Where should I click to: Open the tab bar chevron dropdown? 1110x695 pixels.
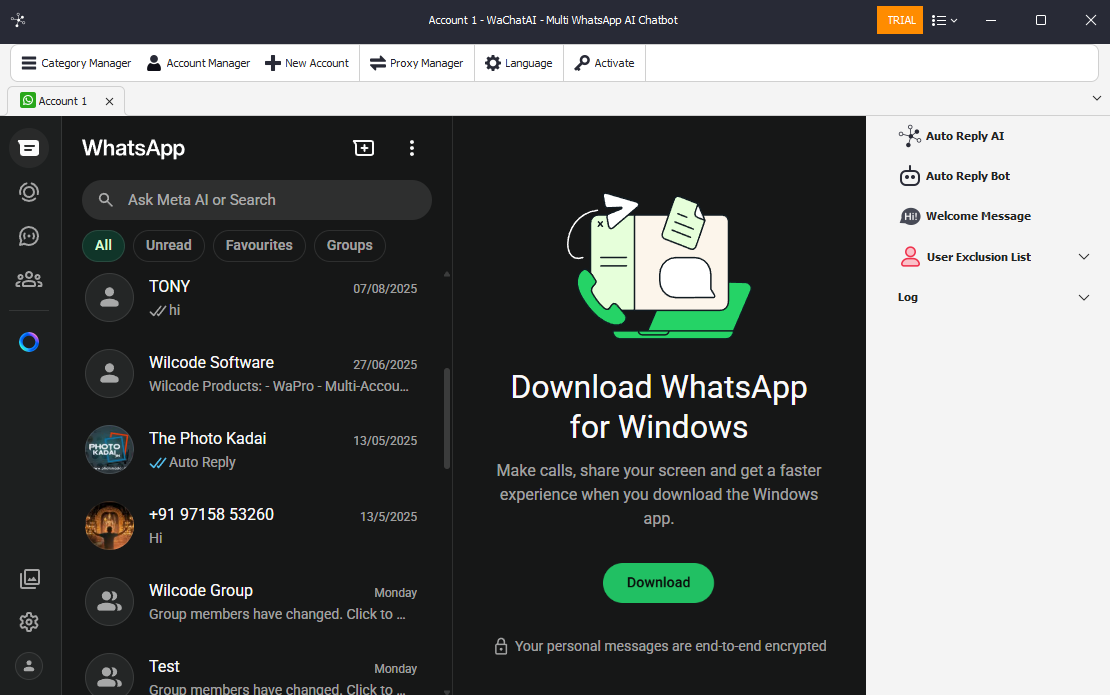click(1096, 98)
